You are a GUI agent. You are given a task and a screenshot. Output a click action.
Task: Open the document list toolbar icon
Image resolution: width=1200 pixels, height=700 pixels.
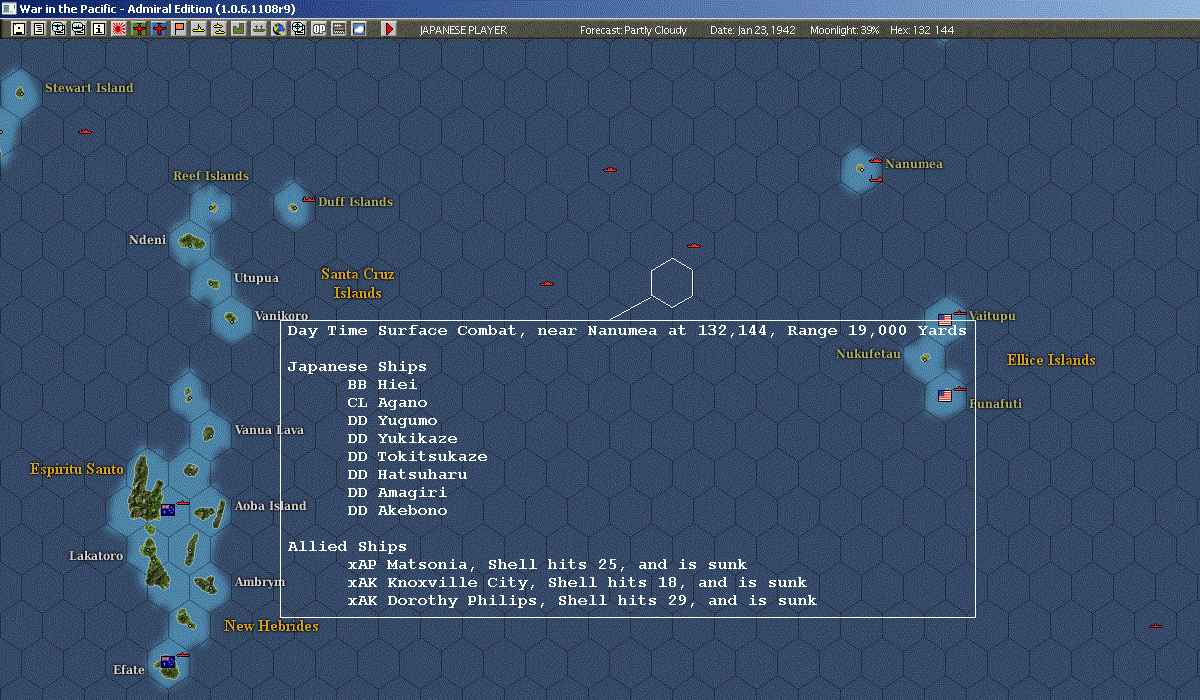click(39, 29)
